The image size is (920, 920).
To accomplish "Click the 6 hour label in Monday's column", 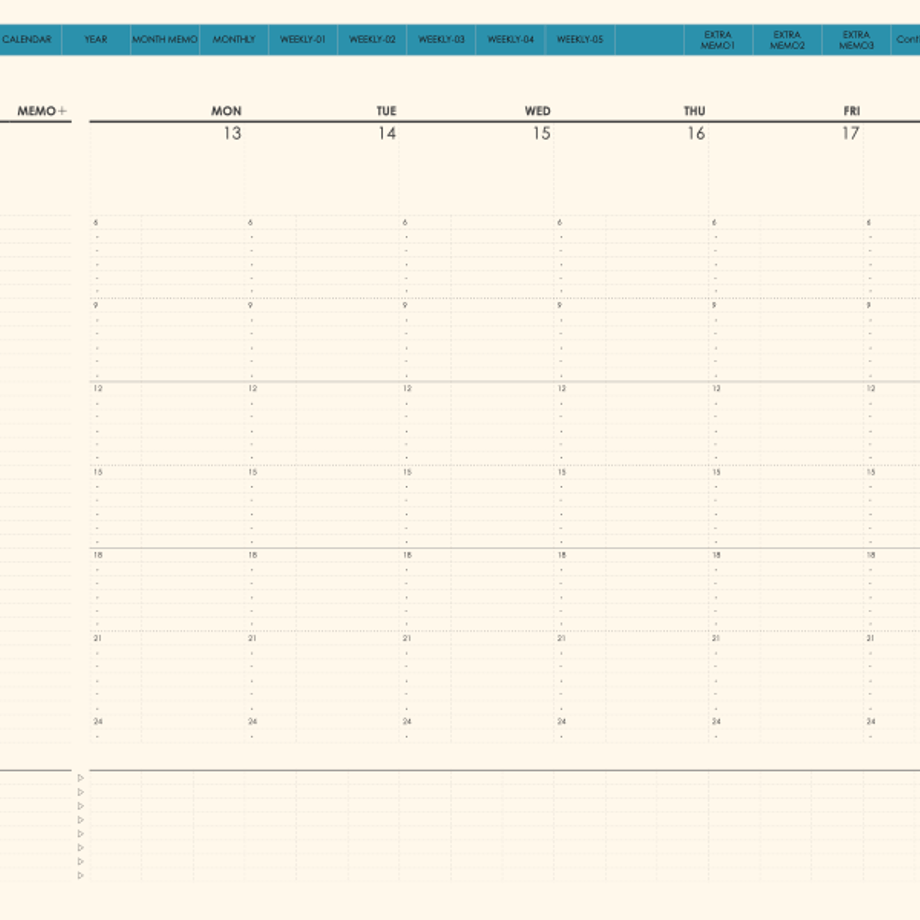I will (96, 222).
